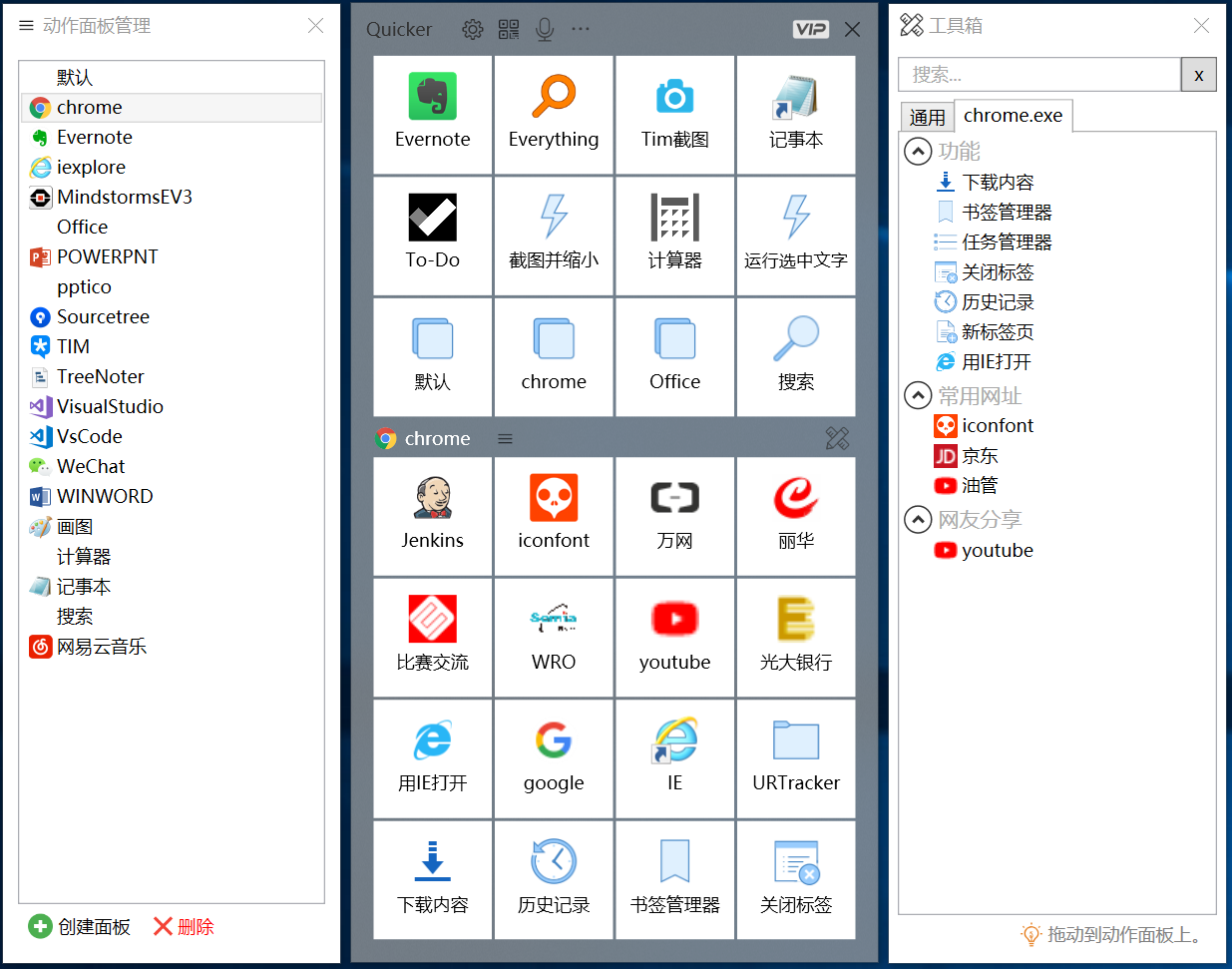Clear the toolbox search with the x button
1232x969 pixels.
(x=1198, y=75)
